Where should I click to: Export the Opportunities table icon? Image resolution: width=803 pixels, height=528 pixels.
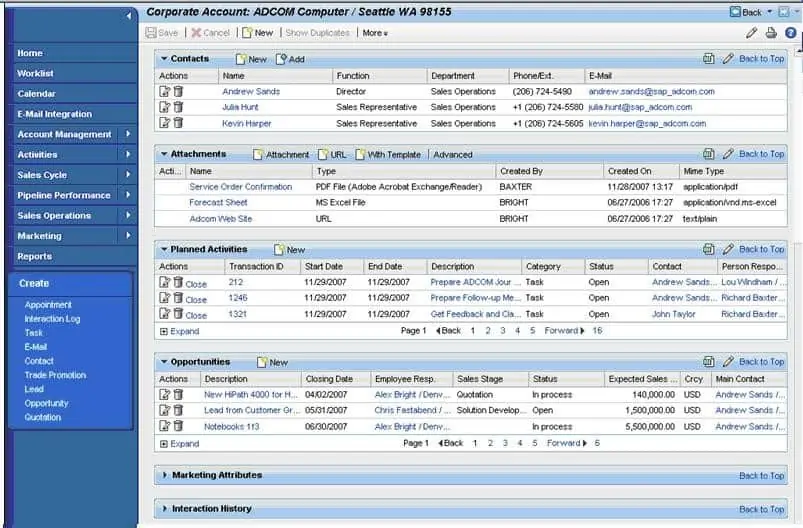tap(709, 362)
